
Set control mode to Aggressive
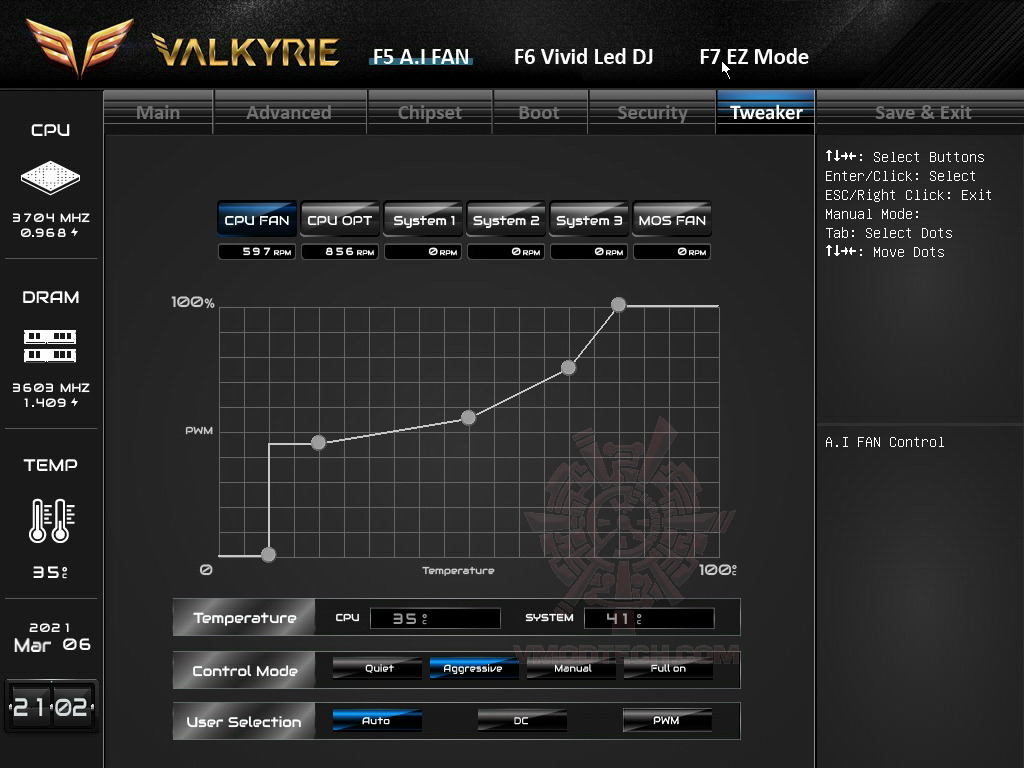coord(474,668)
